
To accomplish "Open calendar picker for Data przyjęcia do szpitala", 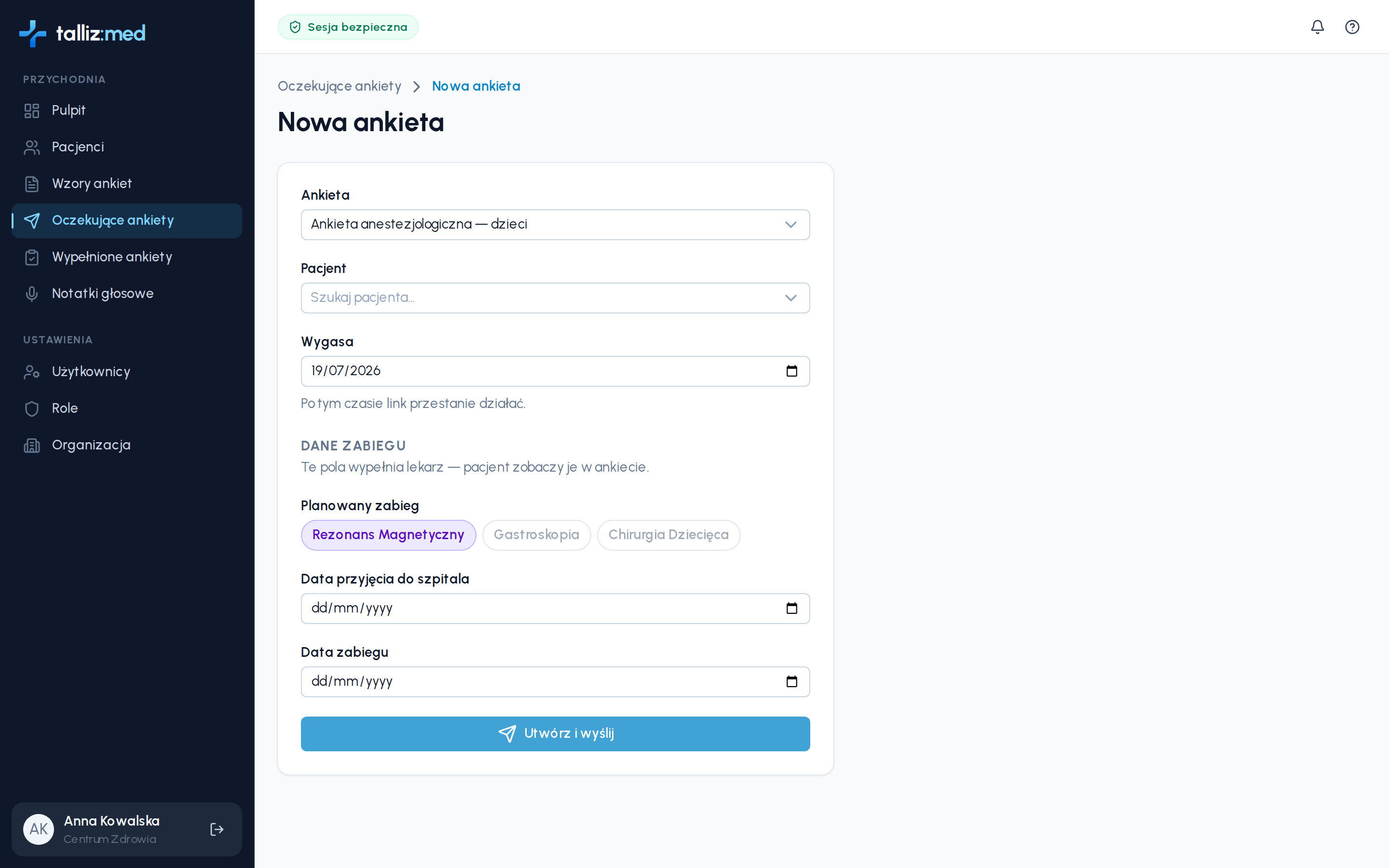I will click(791, 608).
